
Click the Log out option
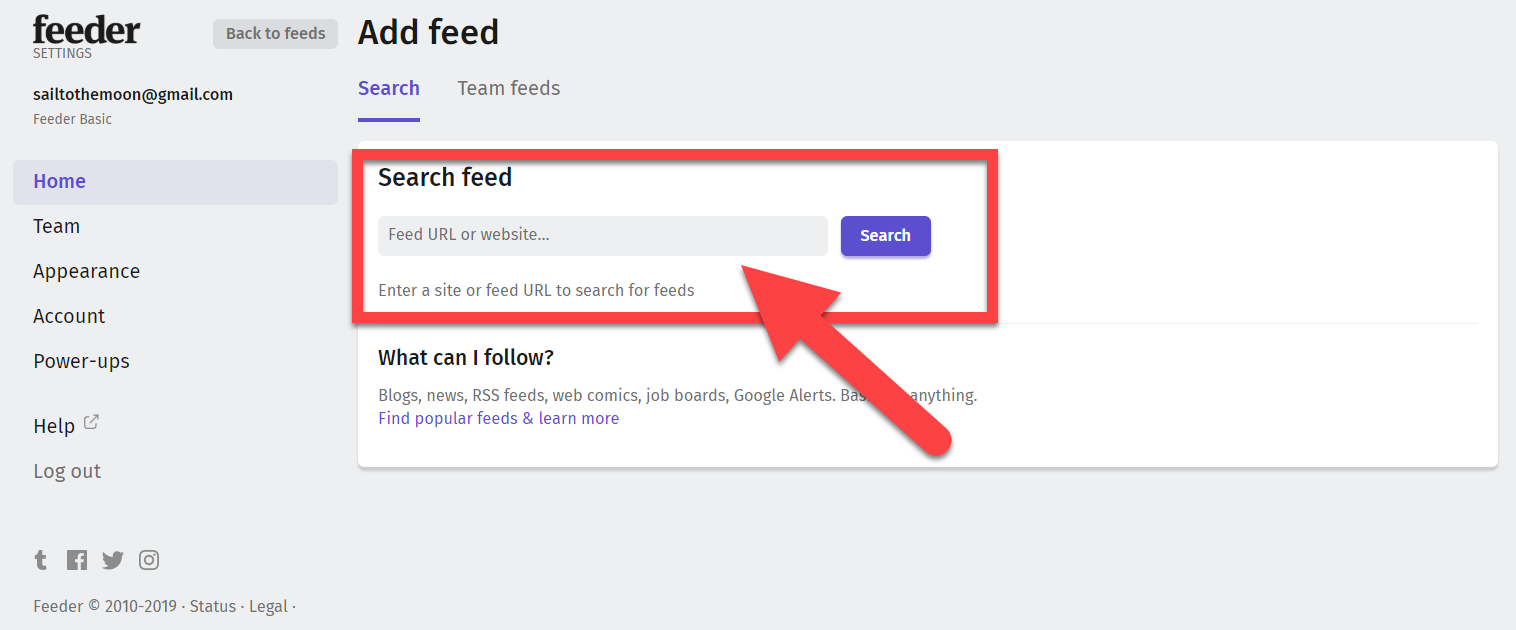click(67, 470)
